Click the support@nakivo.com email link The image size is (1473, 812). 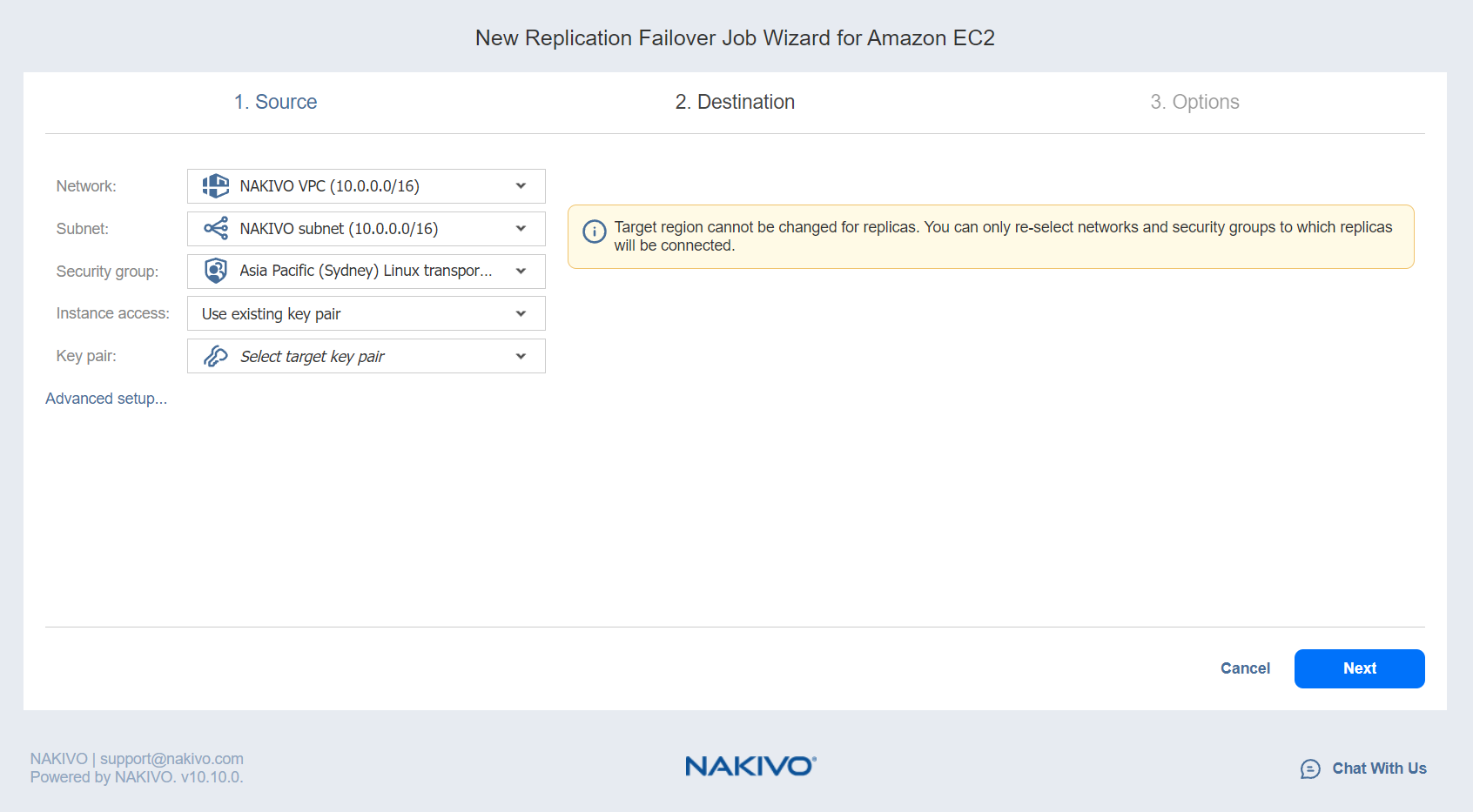172,759
